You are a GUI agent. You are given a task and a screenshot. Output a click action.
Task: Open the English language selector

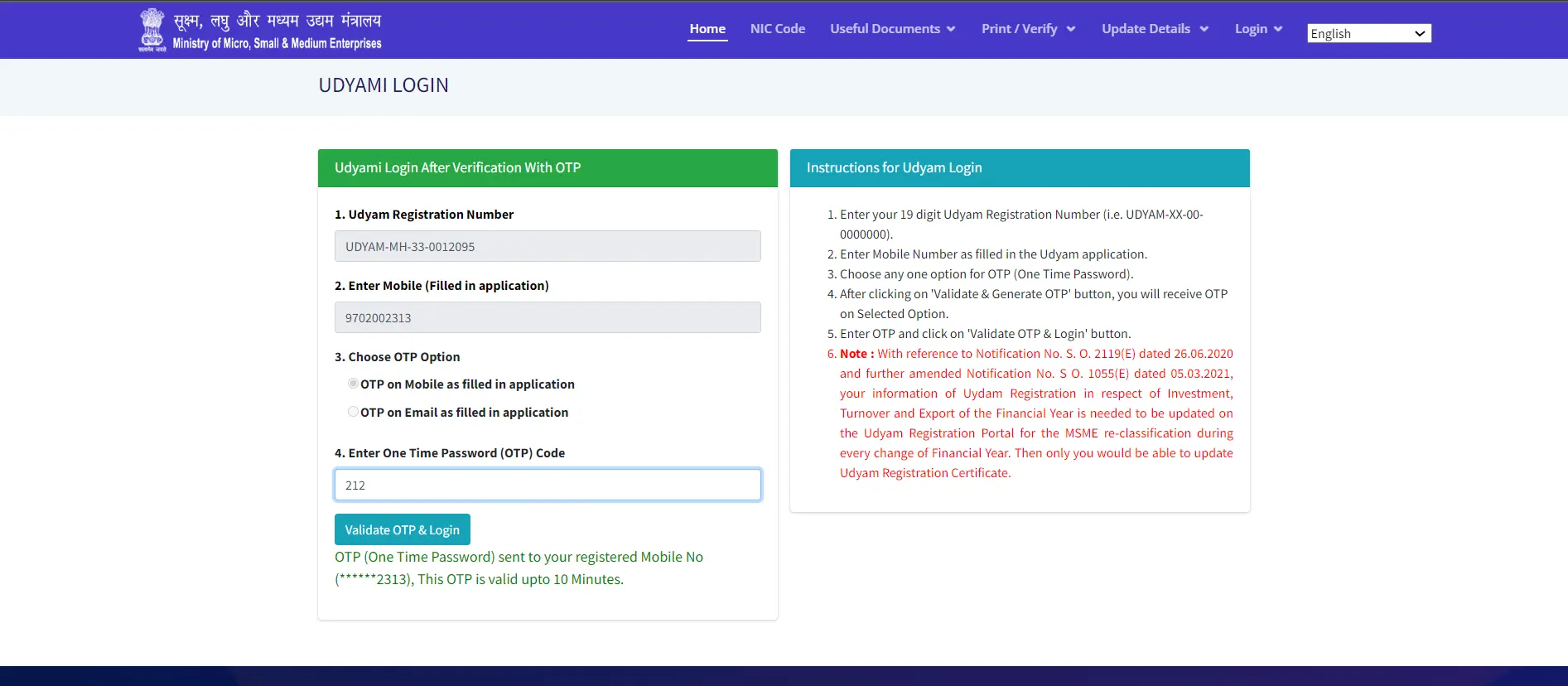point(1369,33)
